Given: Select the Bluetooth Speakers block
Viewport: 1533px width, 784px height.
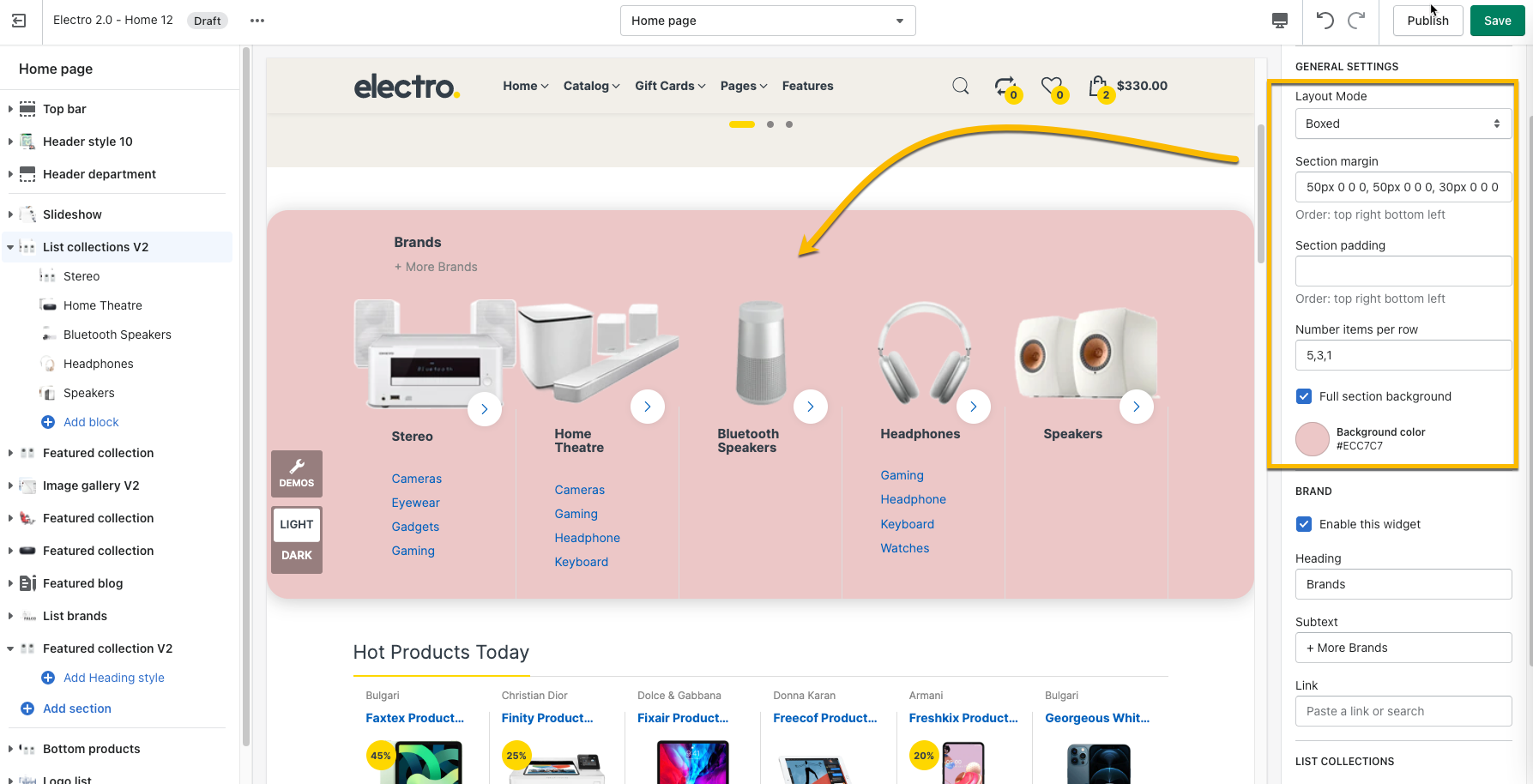Looking at the screenshot, I should pyautogui.click(x=117, y=335).
